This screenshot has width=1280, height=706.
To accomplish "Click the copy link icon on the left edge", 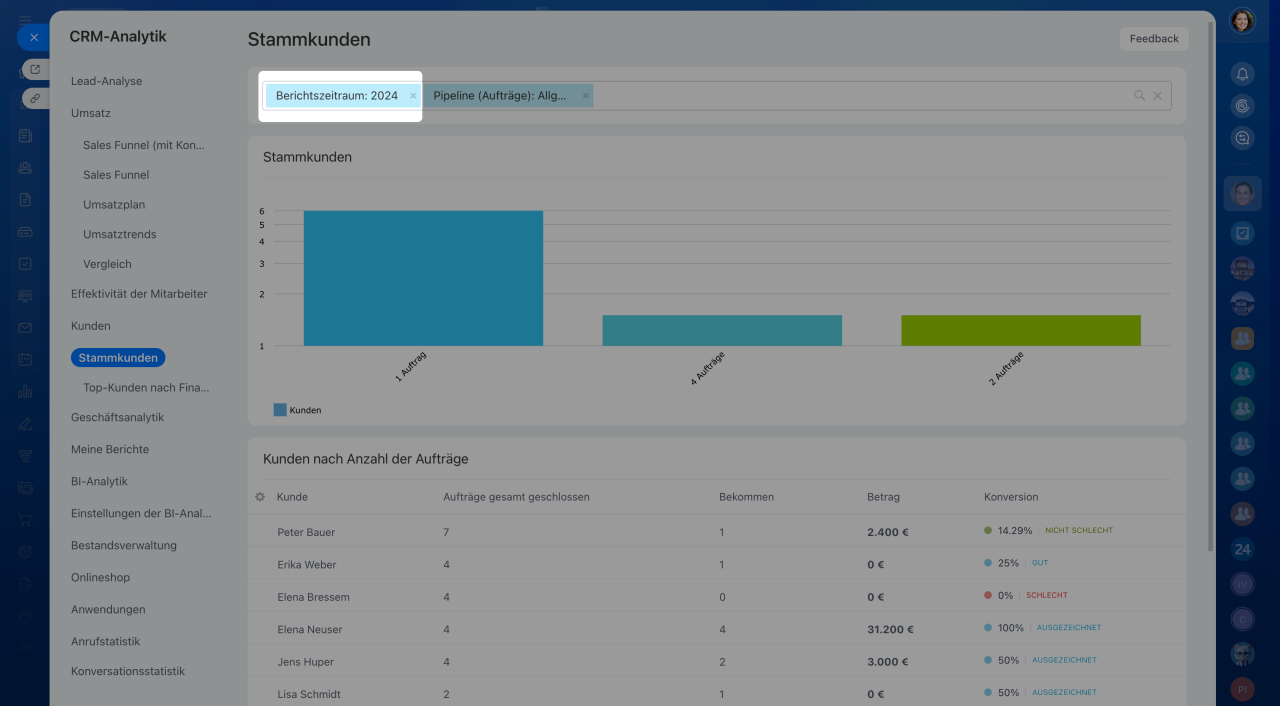I will click(35, 98).
